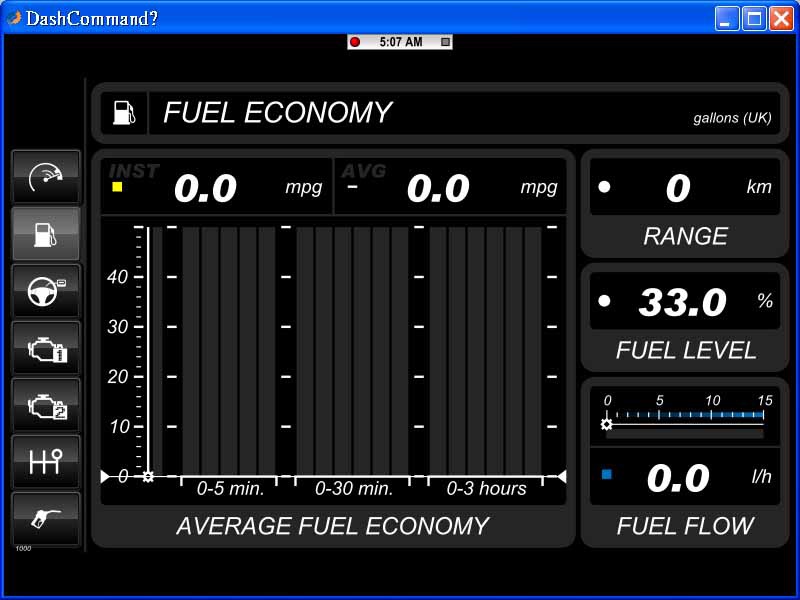
Task: Click the Fuel Level percentage display
Action: [684, 301]
